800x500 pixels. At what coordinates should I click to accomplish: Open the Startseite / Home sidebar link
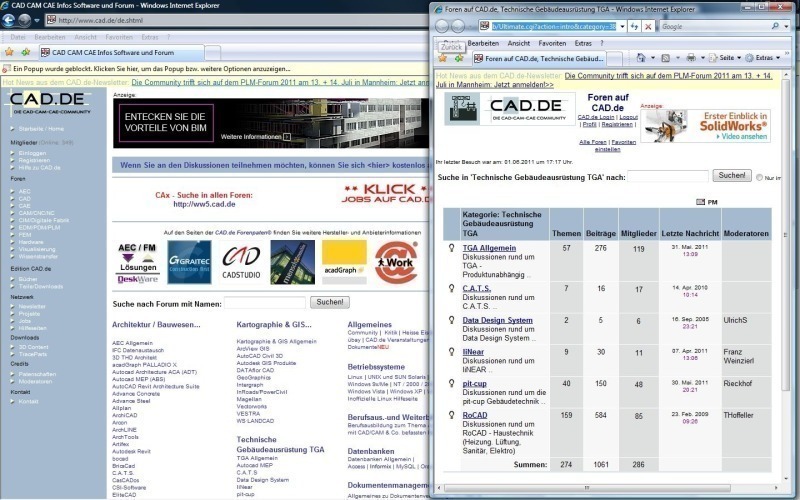pyautogui.click(x=41, y=129)
